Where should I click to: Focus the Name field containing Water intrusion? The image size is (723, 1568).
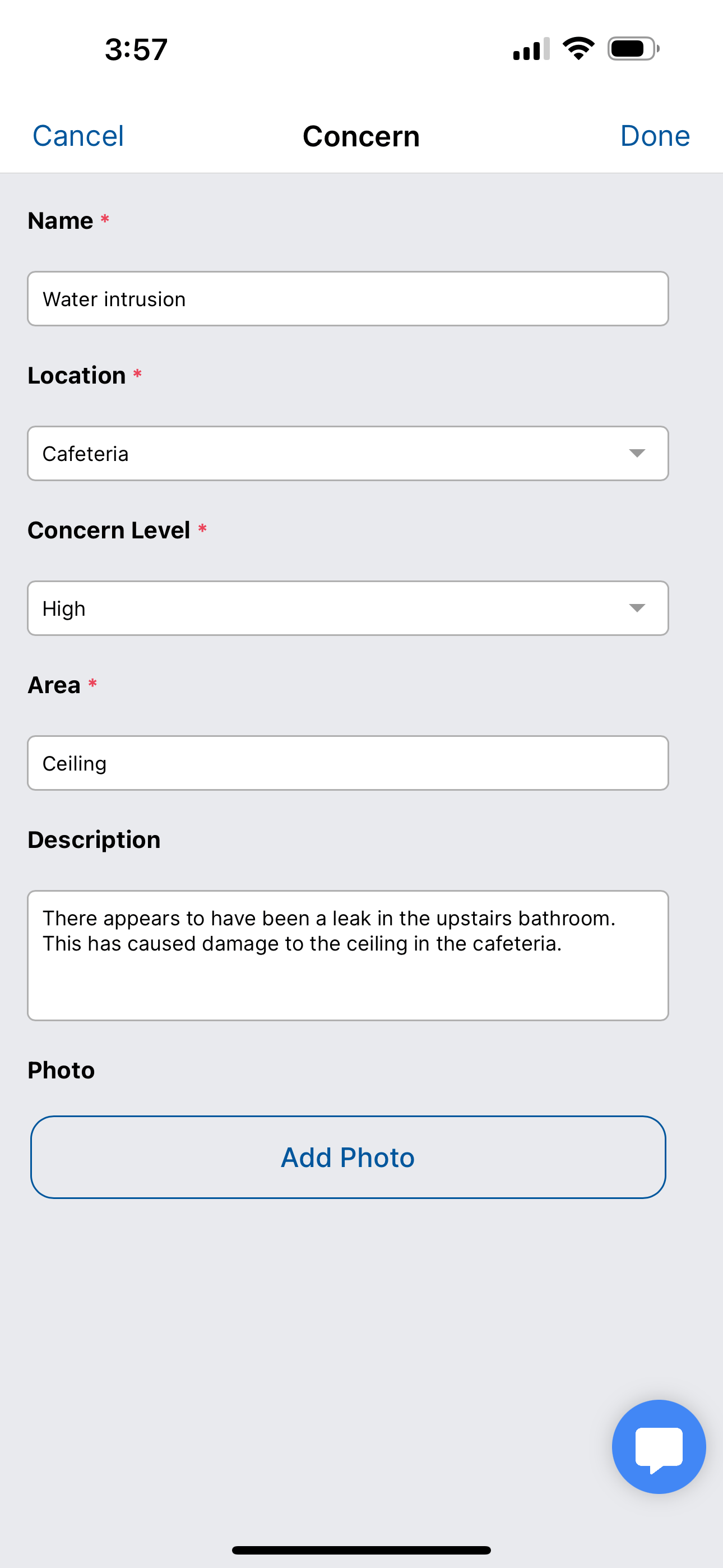pos(347,299)
